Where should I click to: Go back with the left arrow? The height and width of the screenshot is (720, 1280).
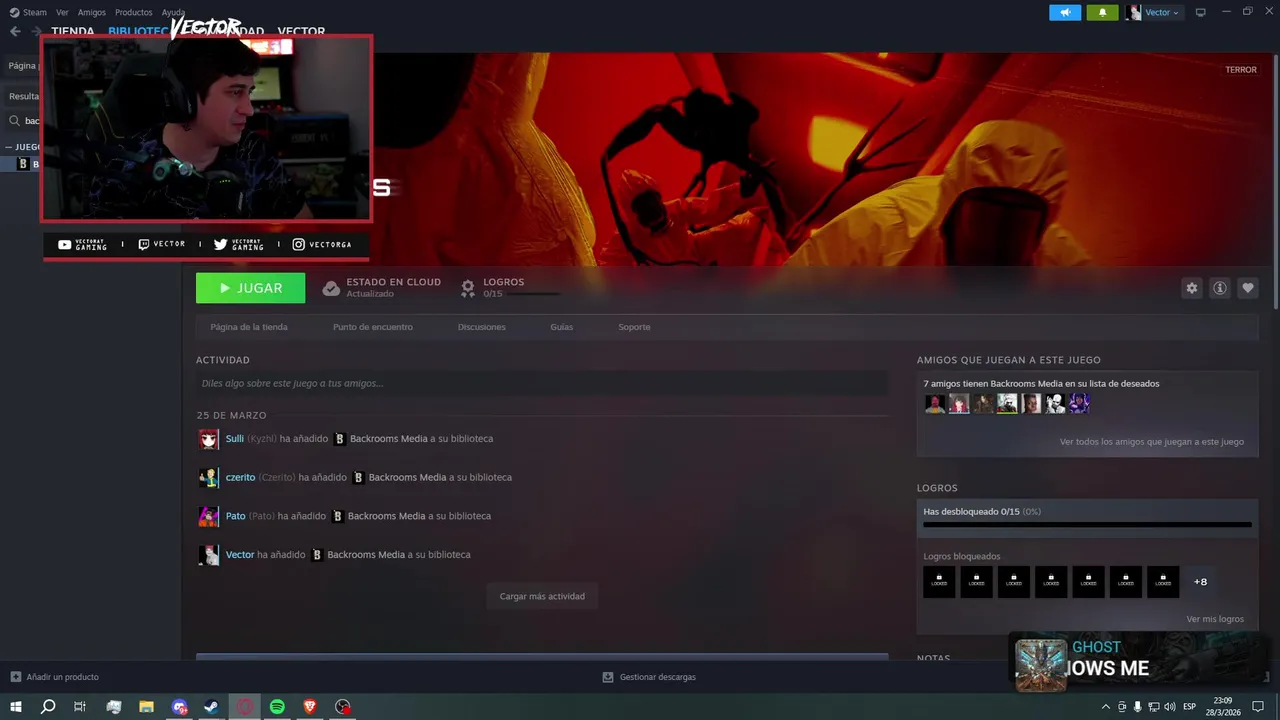point(15,31)
